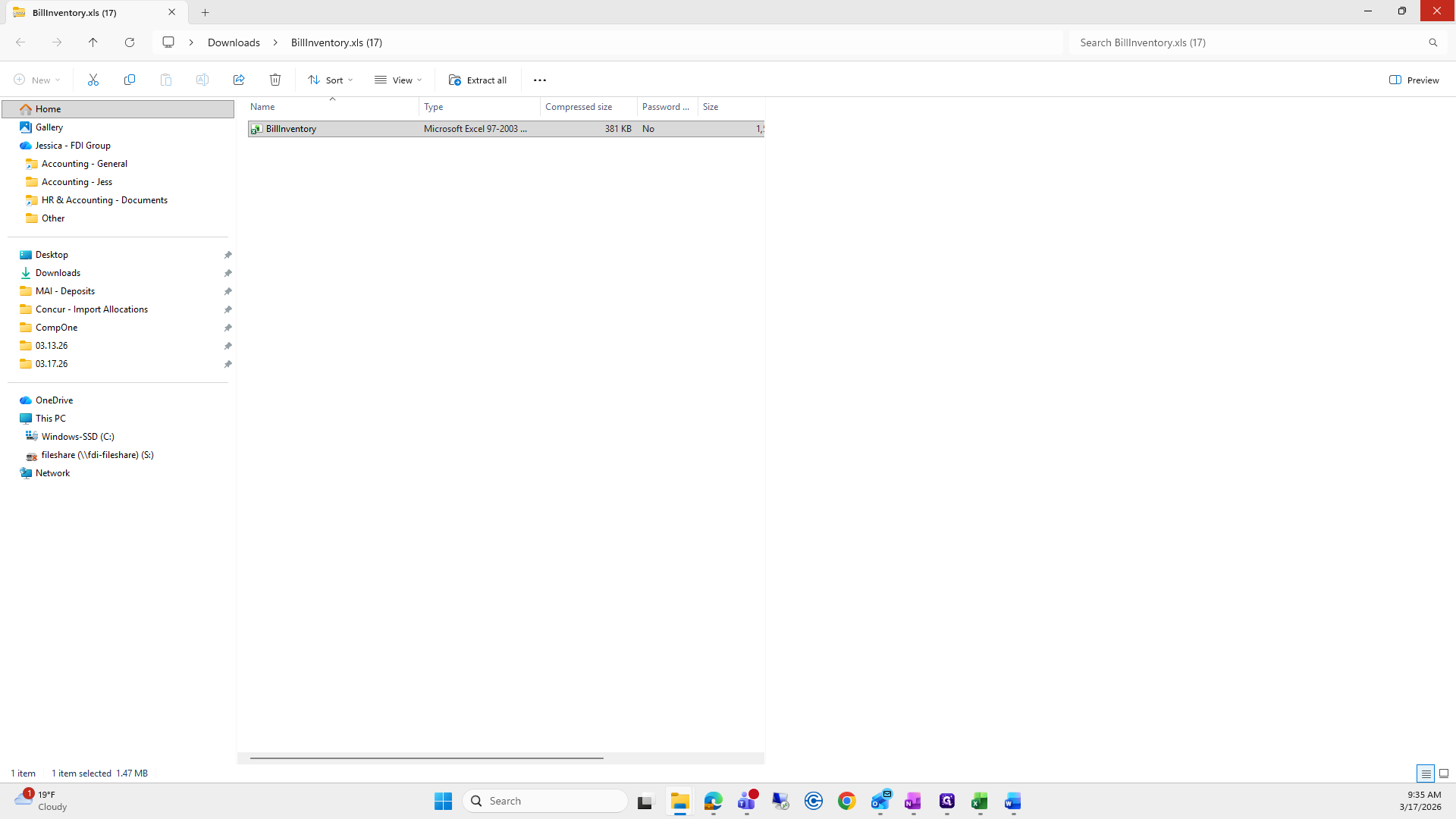Toggle the Preview pane
Image resolution: width=1456 pixels, height=819 pixels.
tap(1414, 80)
